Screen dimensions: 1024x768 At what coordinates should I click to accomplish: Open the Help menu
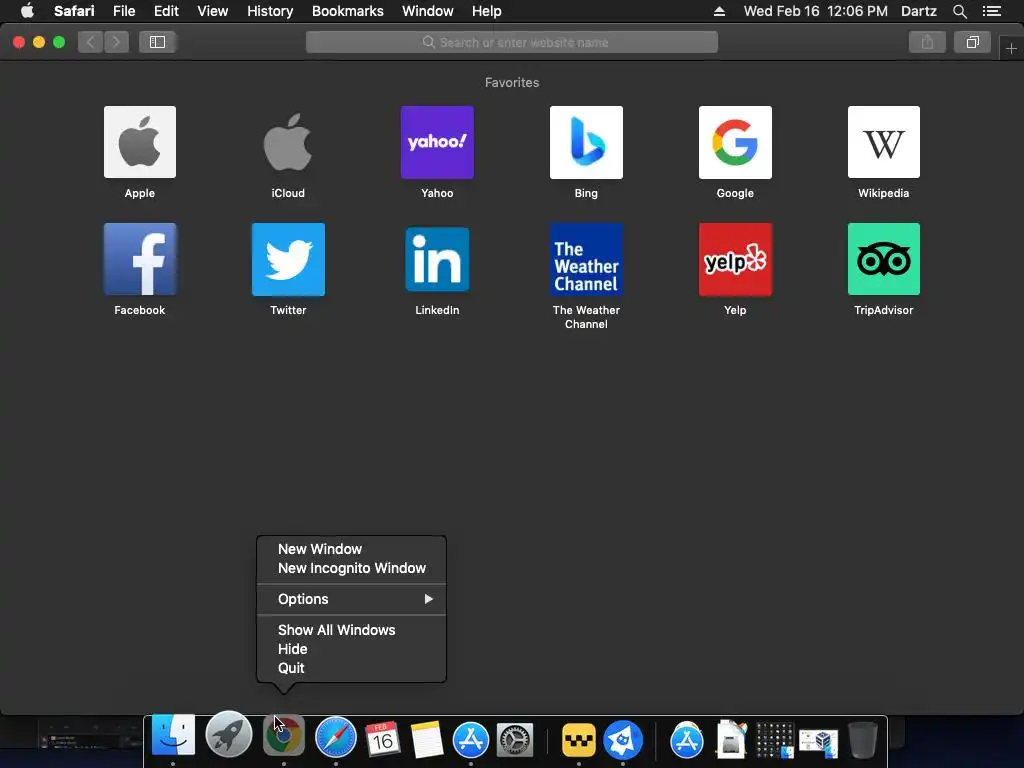click(x=487, y=11)
